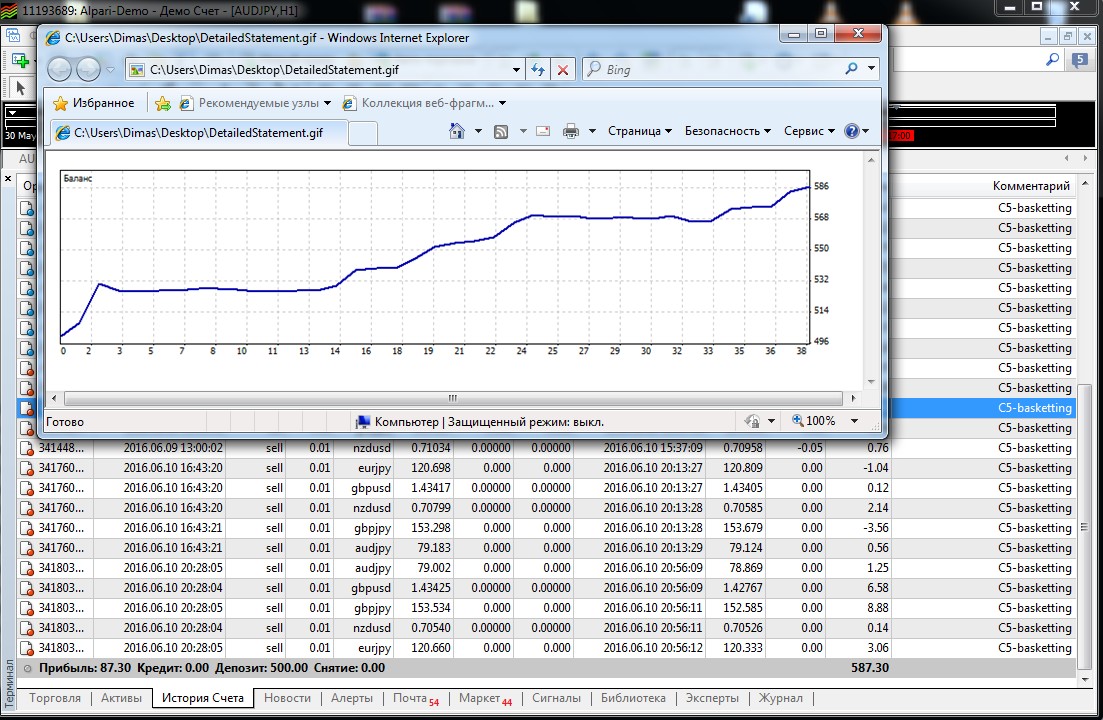The height and width of the screenshot is (720, 1103).
Task: Select the История Счета terminal tab
Action: pos(203,698)
